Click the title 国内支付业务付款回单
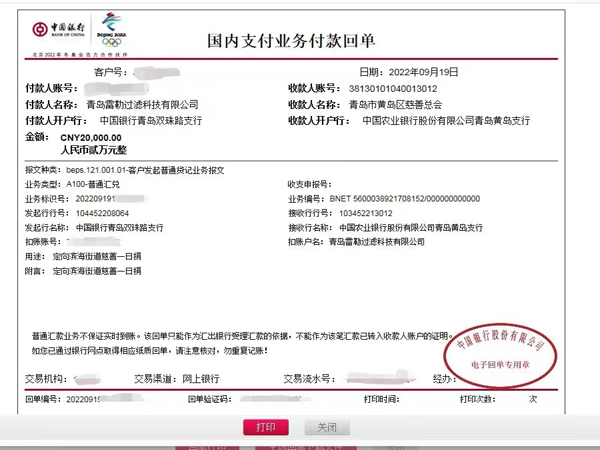 pos(306,42)
